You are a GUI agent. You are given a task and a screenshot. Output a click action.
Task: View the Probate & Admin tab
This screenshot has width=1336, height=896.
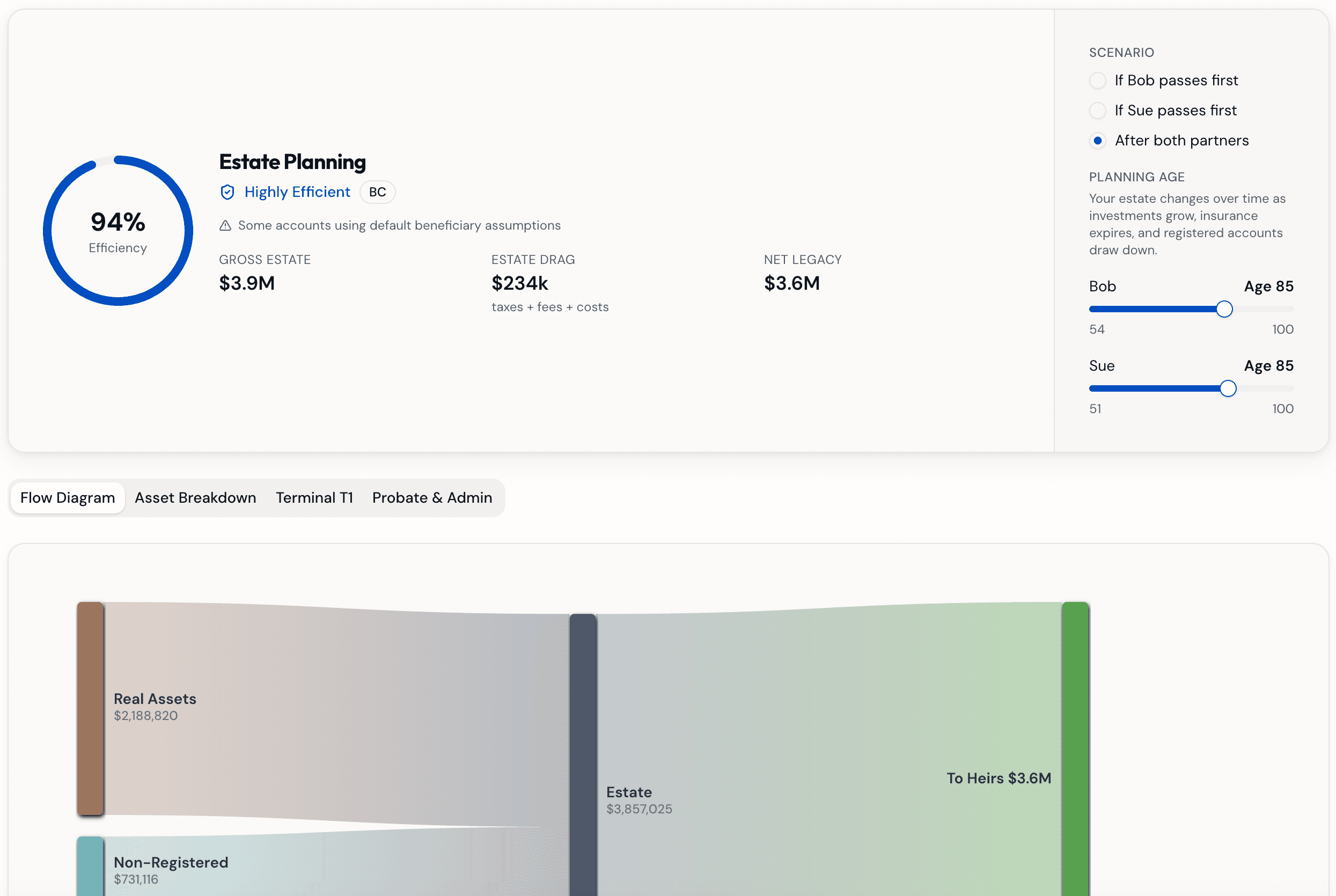[432, 498]
